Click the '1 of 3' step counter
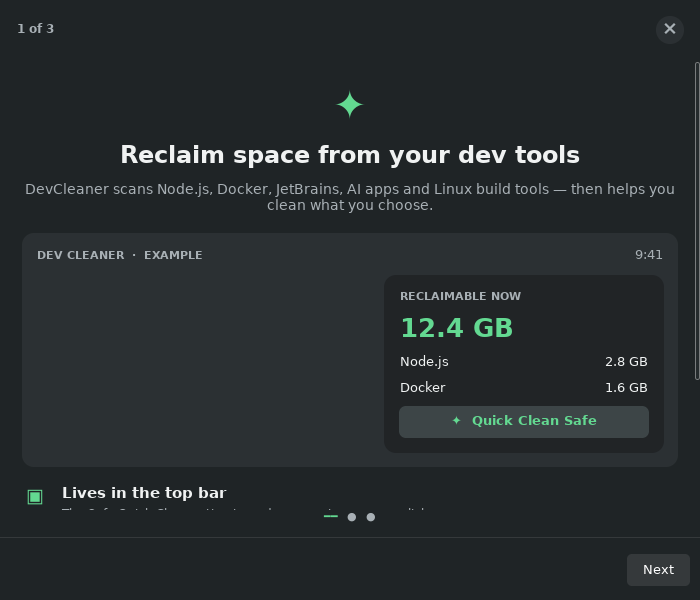This screenshot has width=700, height=600. (x=36, y=29)
